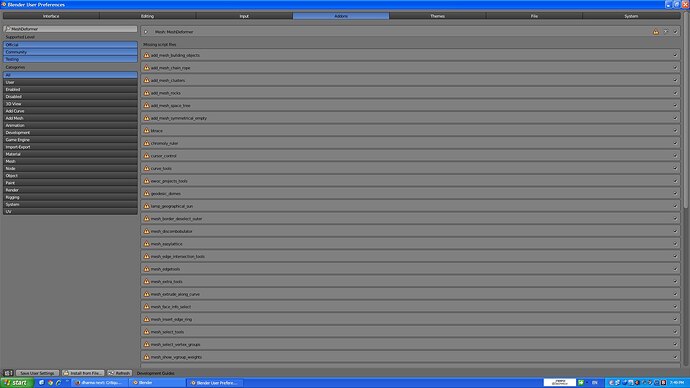This screenshot has height=388, width=690.
Task: Click warning icon beside mesh_discombobulator
Action: pyautogui.click(x=147, y=231)
